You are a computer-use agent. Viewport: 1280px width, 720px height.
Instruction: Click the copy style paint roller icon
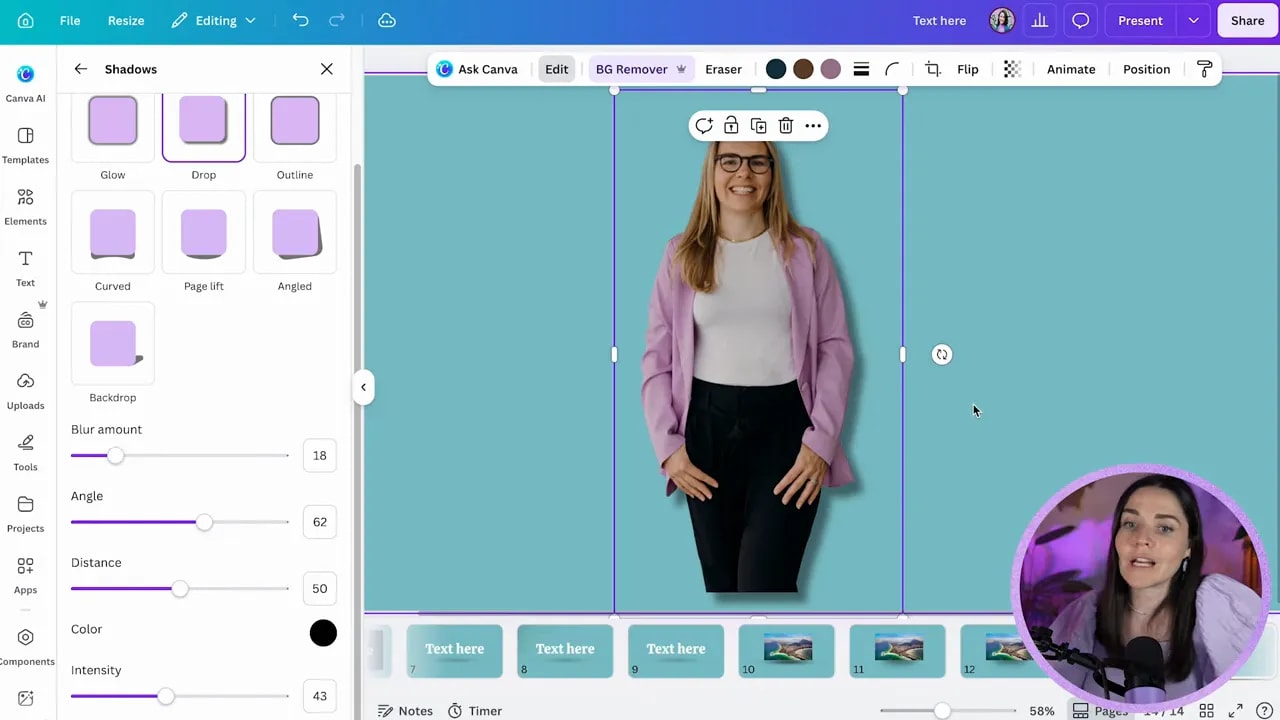tap(1204, 69)
